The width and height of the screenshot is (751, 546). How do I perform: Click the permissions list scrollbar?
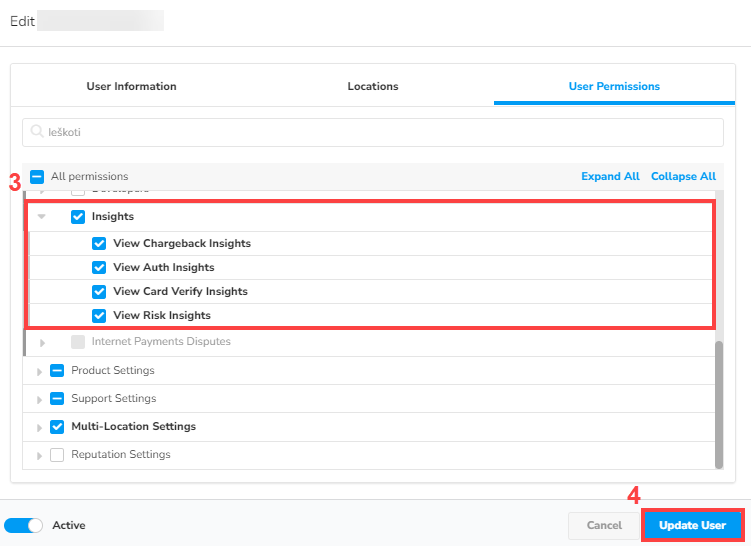(718, 400)
